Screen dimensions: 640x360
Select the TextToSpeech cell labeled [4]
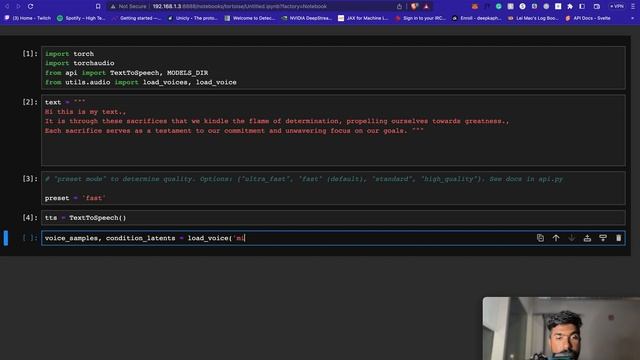[333, 218]
